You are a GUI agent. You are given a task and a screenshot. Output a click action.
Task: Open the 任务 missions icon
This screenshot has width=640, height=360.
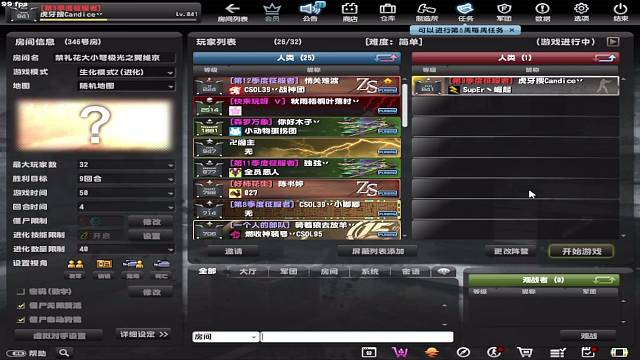click(x=465, y=12)
